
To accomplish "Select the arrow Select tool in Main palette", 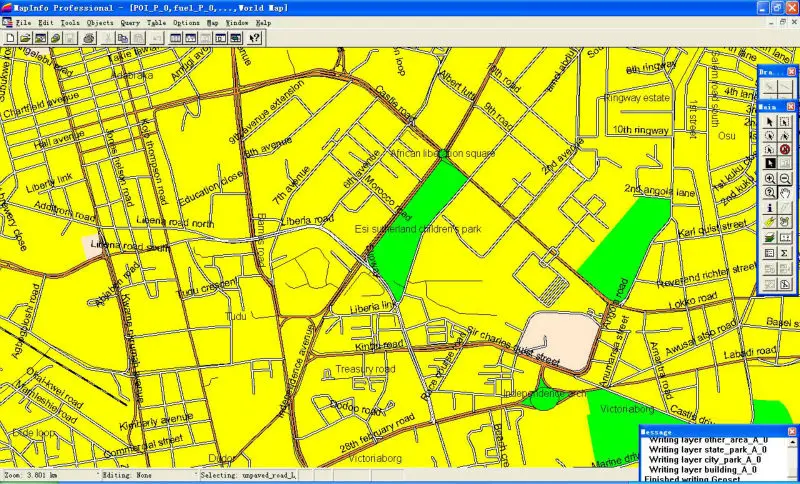I will click(x=769, y=121).
